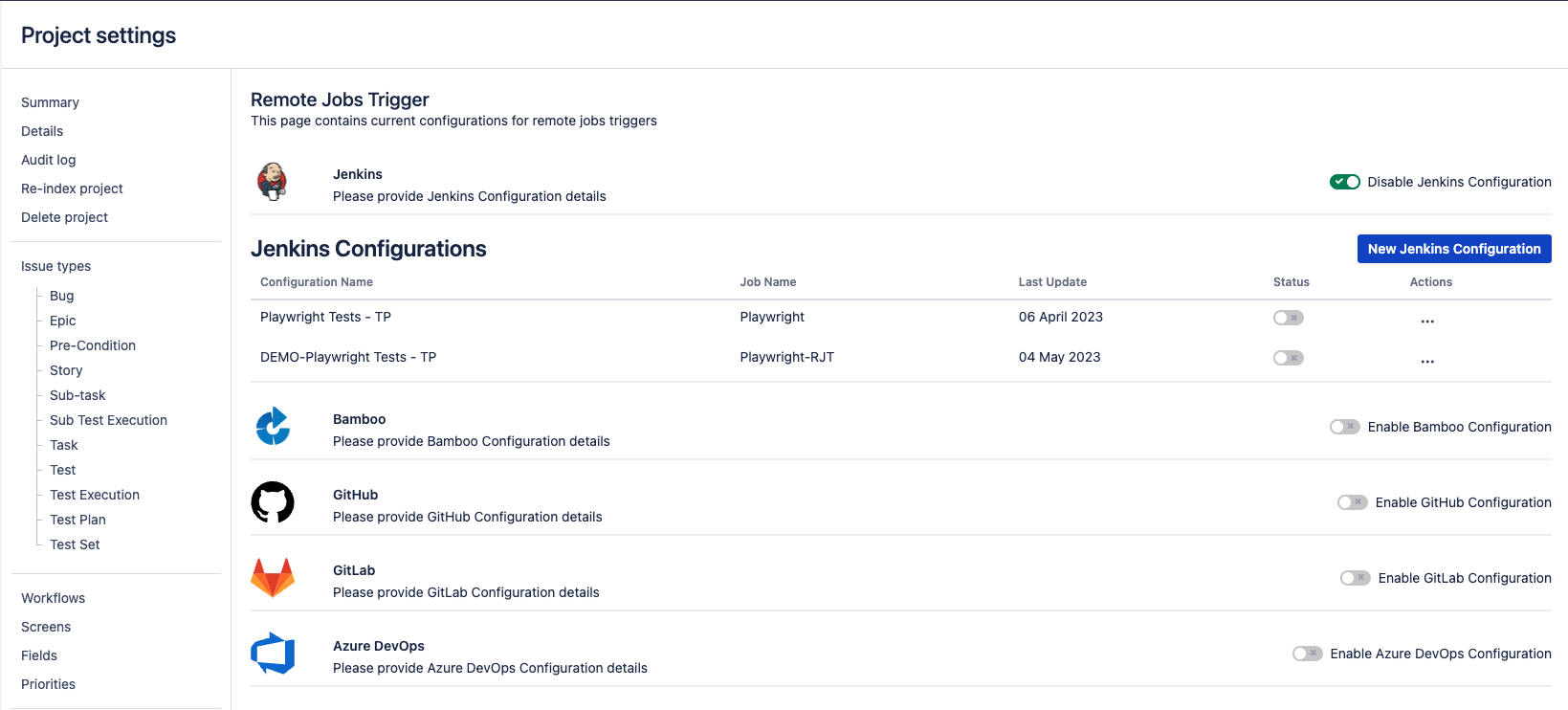Click the Azure DevOps logo icon
1568x710 pixels.
pyautogui.click(x=273, y=654)
